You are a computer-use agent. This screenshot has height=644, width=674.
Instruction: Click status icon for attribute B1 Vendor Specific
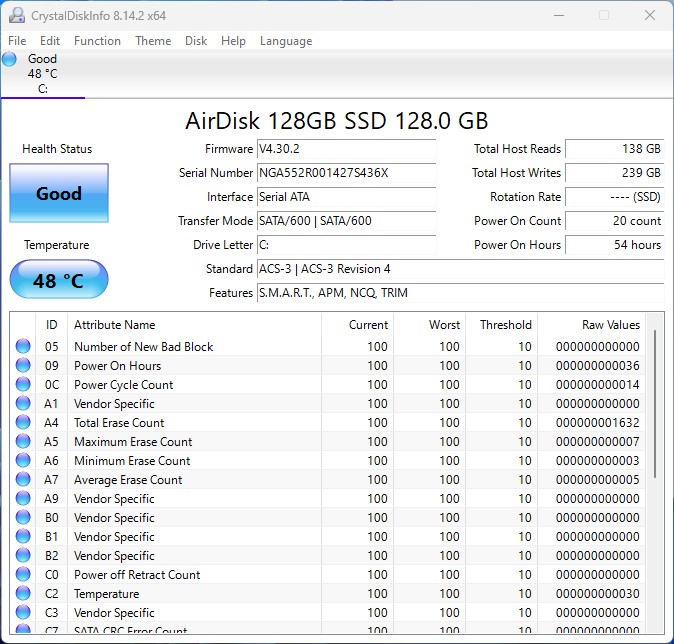click(x=23, y=536)
